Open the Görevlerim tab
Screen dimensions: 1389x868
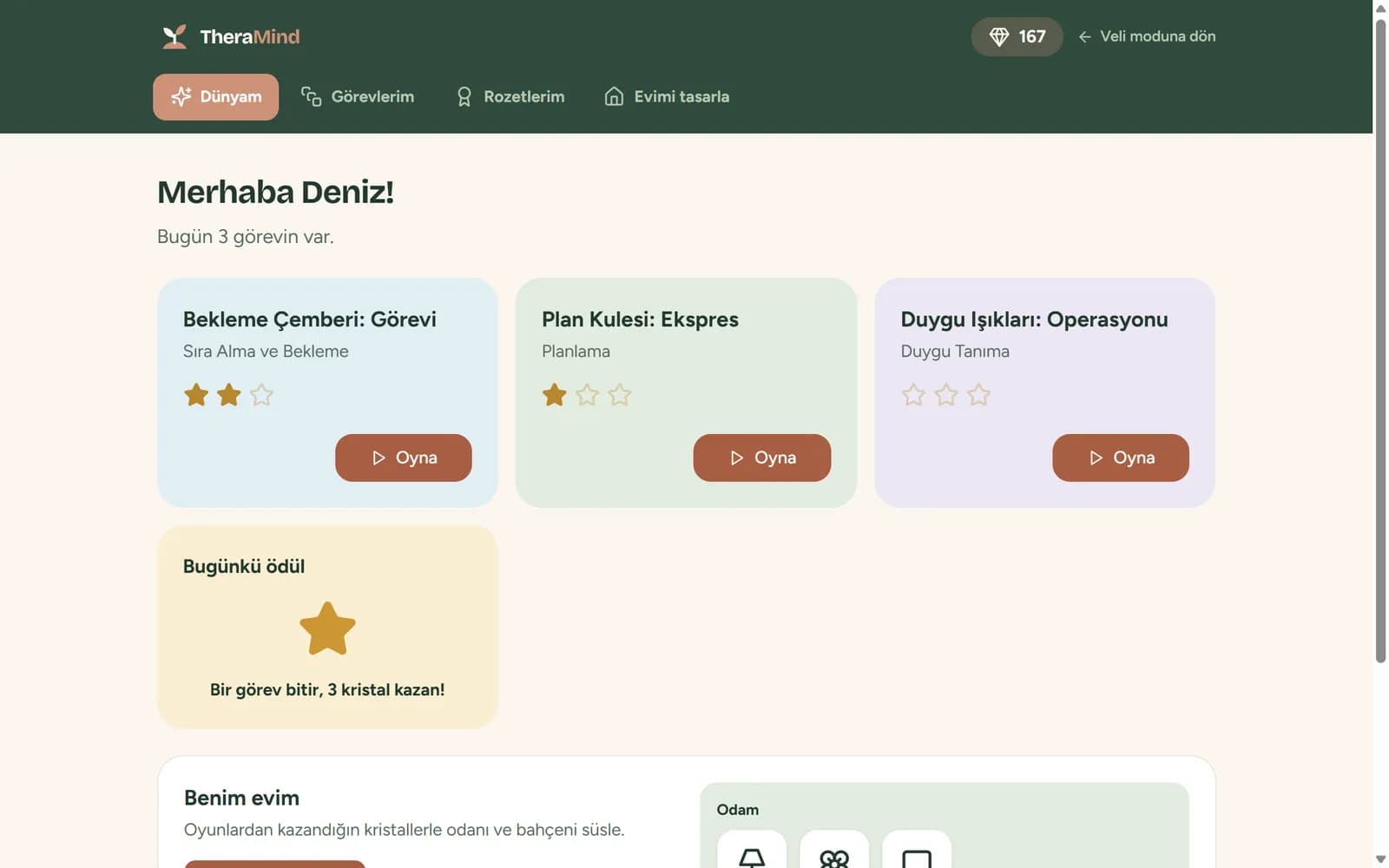click(x=358, y=96)
